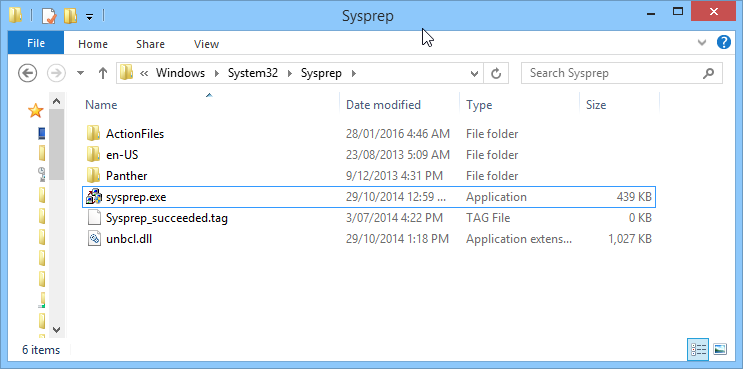The image size is (743, 369).
Task: Click the en-US folder name
Action: coord(122,155)
